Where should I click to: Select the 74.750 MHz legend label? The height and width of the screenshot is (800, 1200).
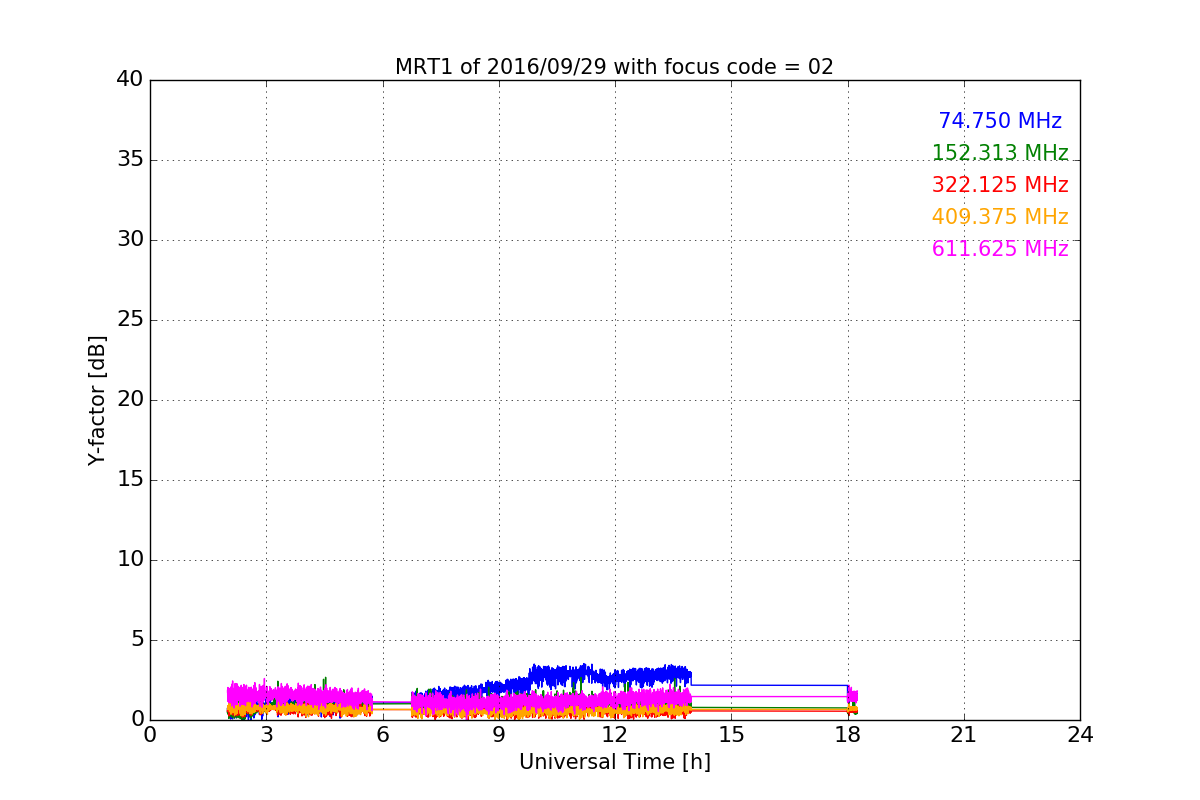click(1000, 121)
